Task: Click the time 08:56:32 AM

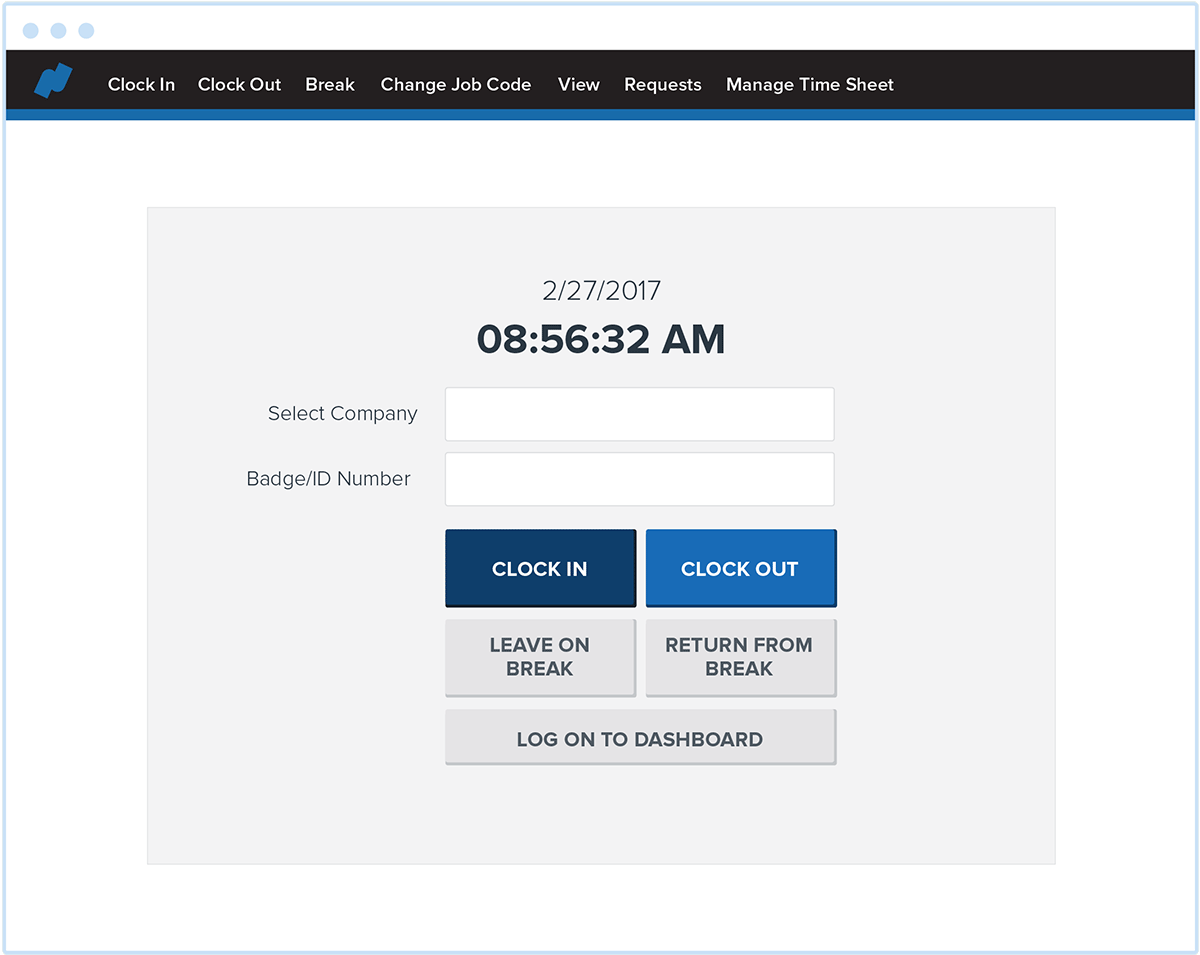Action: tap(601, 339)
